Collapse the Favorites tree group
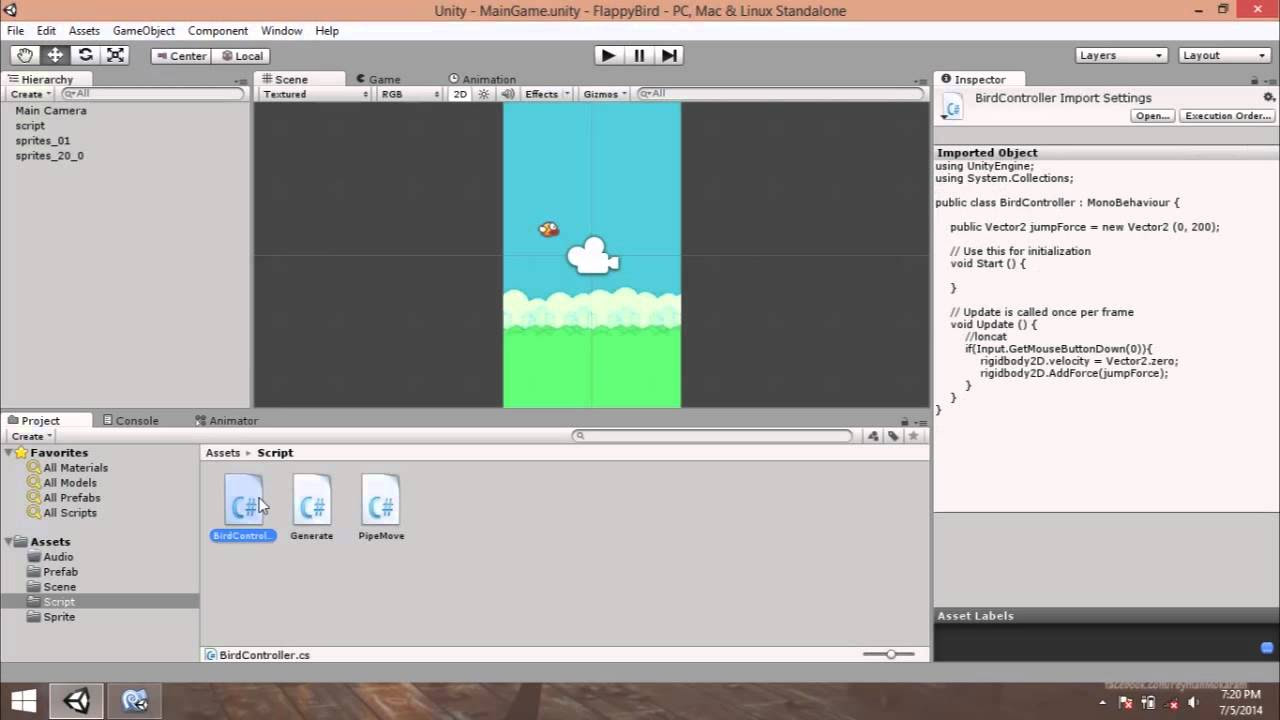 [x=9, y=453]
